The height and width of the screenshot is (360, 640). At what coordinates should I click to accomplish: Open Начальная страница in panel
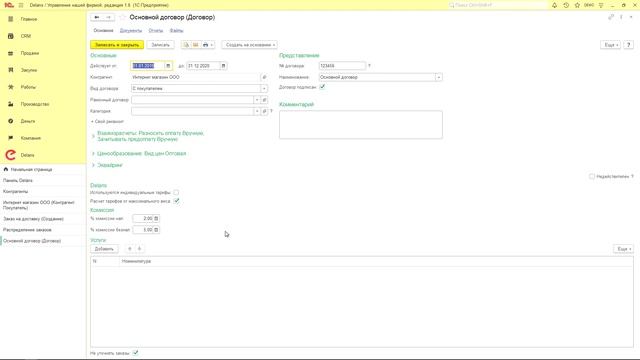[x=31, y=169]
